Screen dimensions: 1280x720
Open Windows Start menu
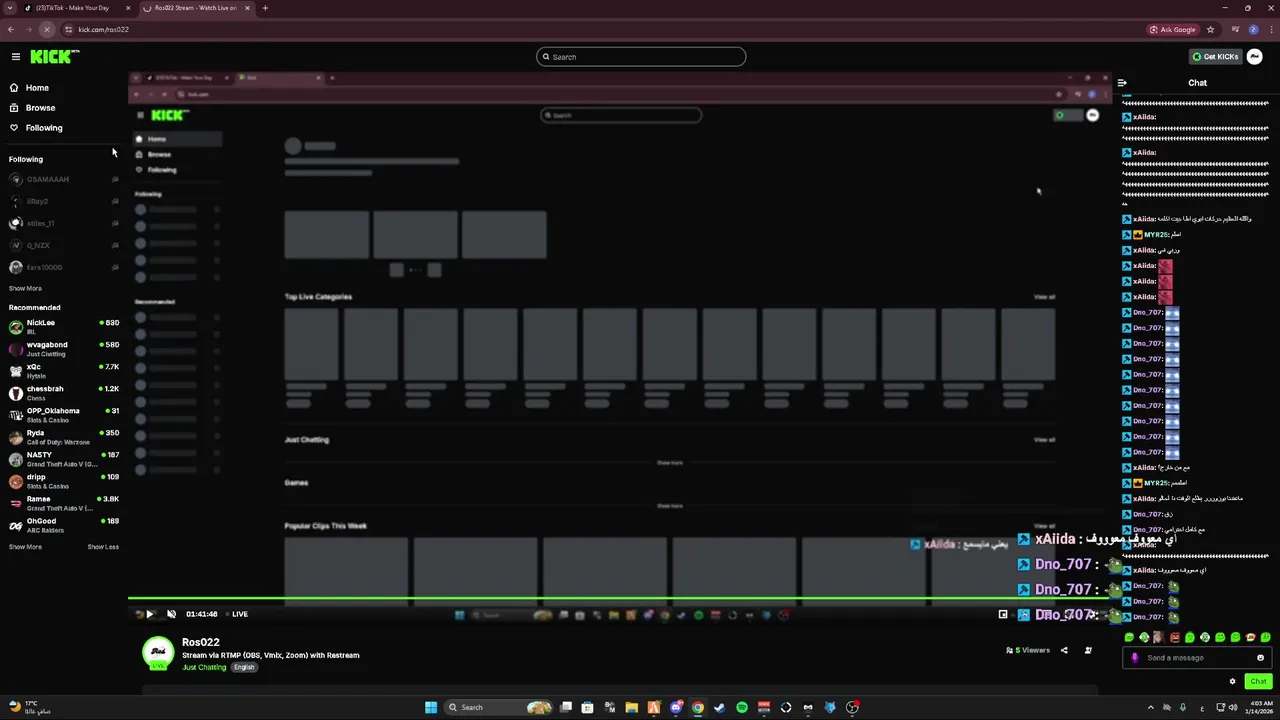click(431, 707)
